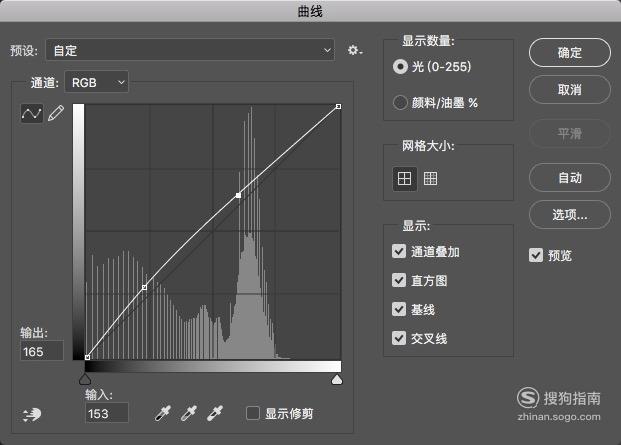This screenshot has height=445, width=621.
Task: Open the preset options gear menu
Action: [355, 50]
